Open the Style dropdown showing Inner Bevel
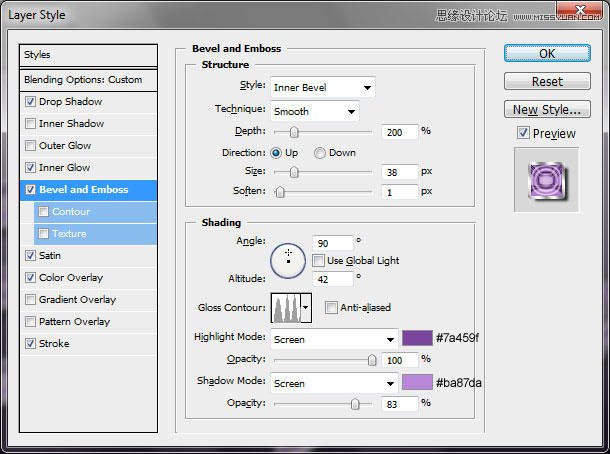The height and width of the screenshot is (454, 610). (x=323, y=88)
